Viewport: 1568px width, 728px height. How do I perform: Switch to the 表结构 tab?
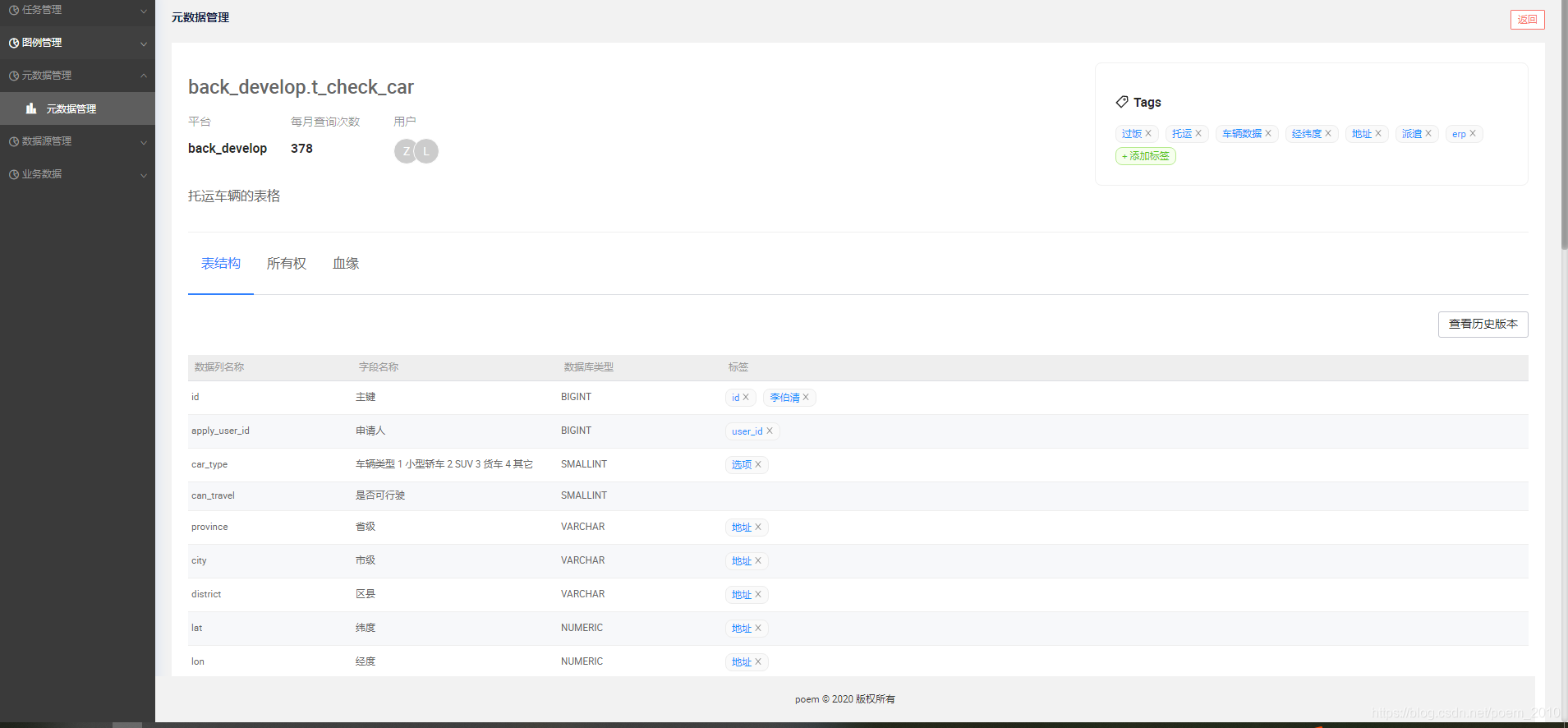tap(221, 264)
